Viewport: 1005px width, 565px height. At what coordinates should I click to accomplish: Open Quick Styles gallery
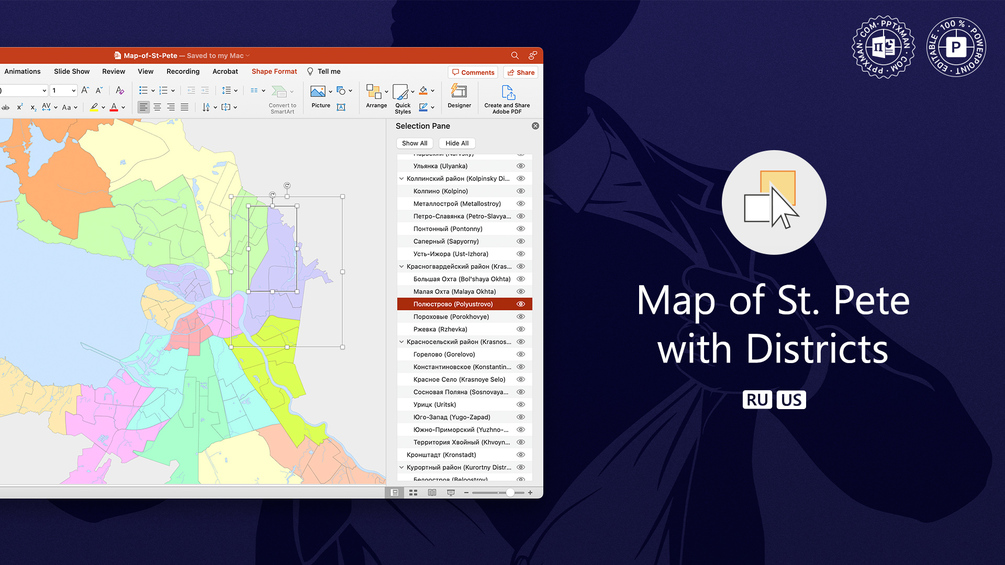coord(403,99)
